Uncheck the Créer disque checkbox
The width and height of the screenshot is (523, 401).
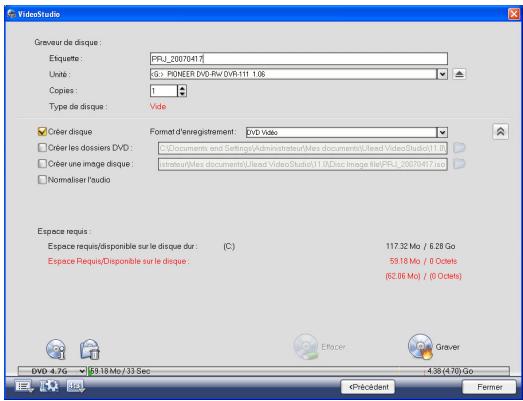(x=42, y=131)
